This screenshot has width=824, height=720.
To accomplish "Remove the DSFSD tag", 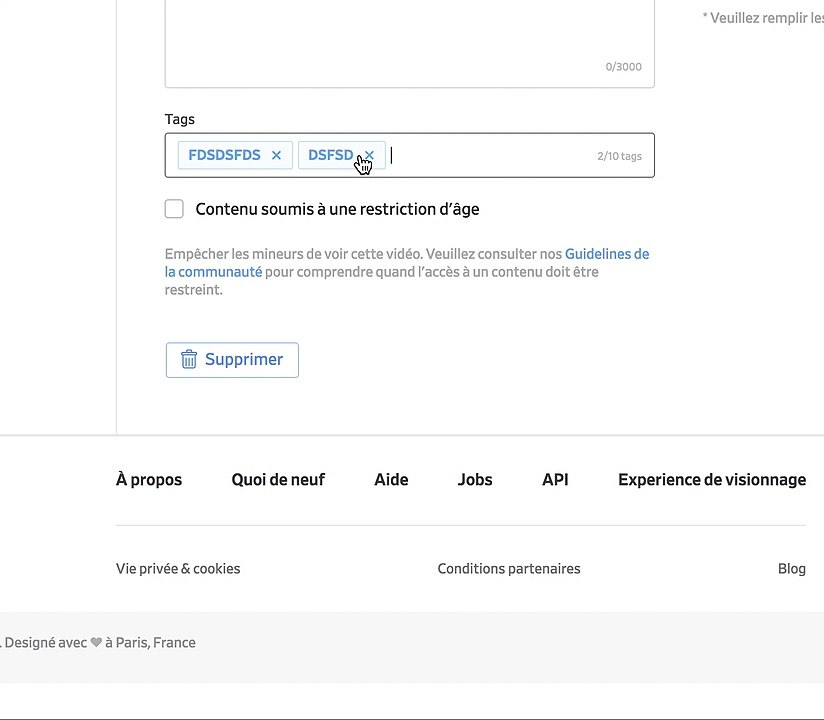I will click(x=369, y=155).
